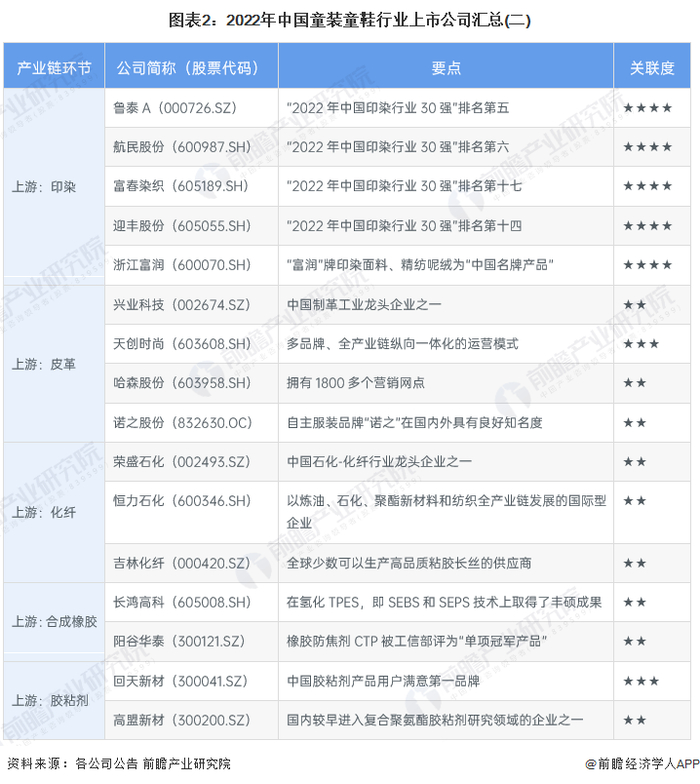Select the 要点 column header

click(x=446, y=66)
